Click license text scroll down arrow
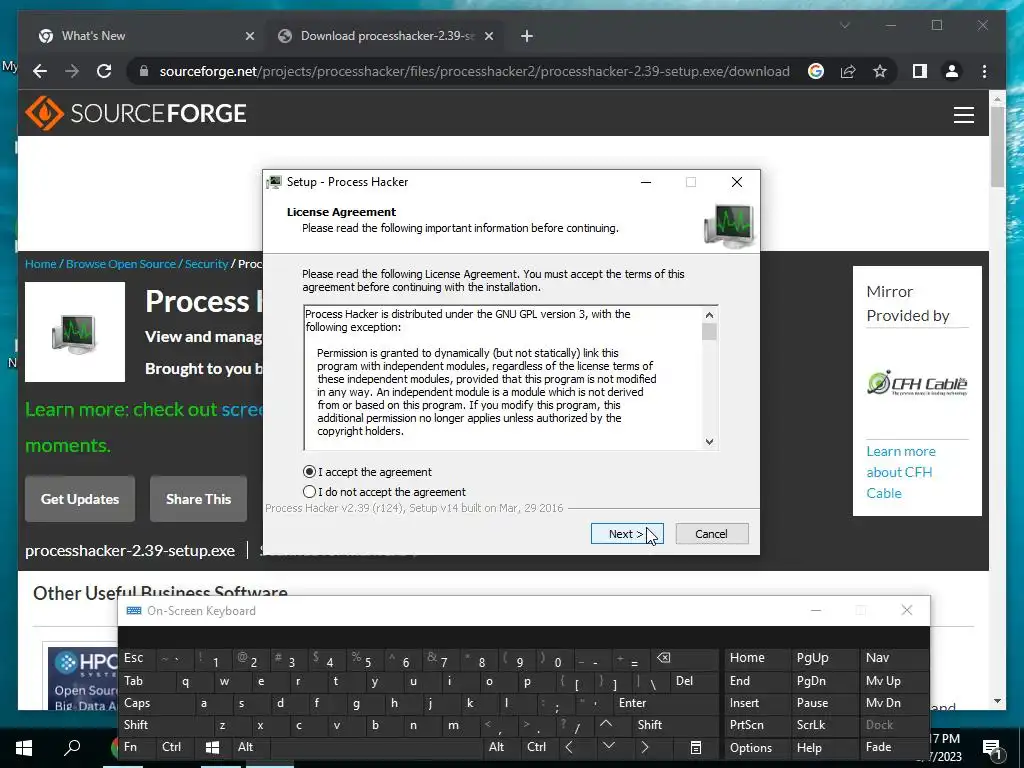 [709, 442]
